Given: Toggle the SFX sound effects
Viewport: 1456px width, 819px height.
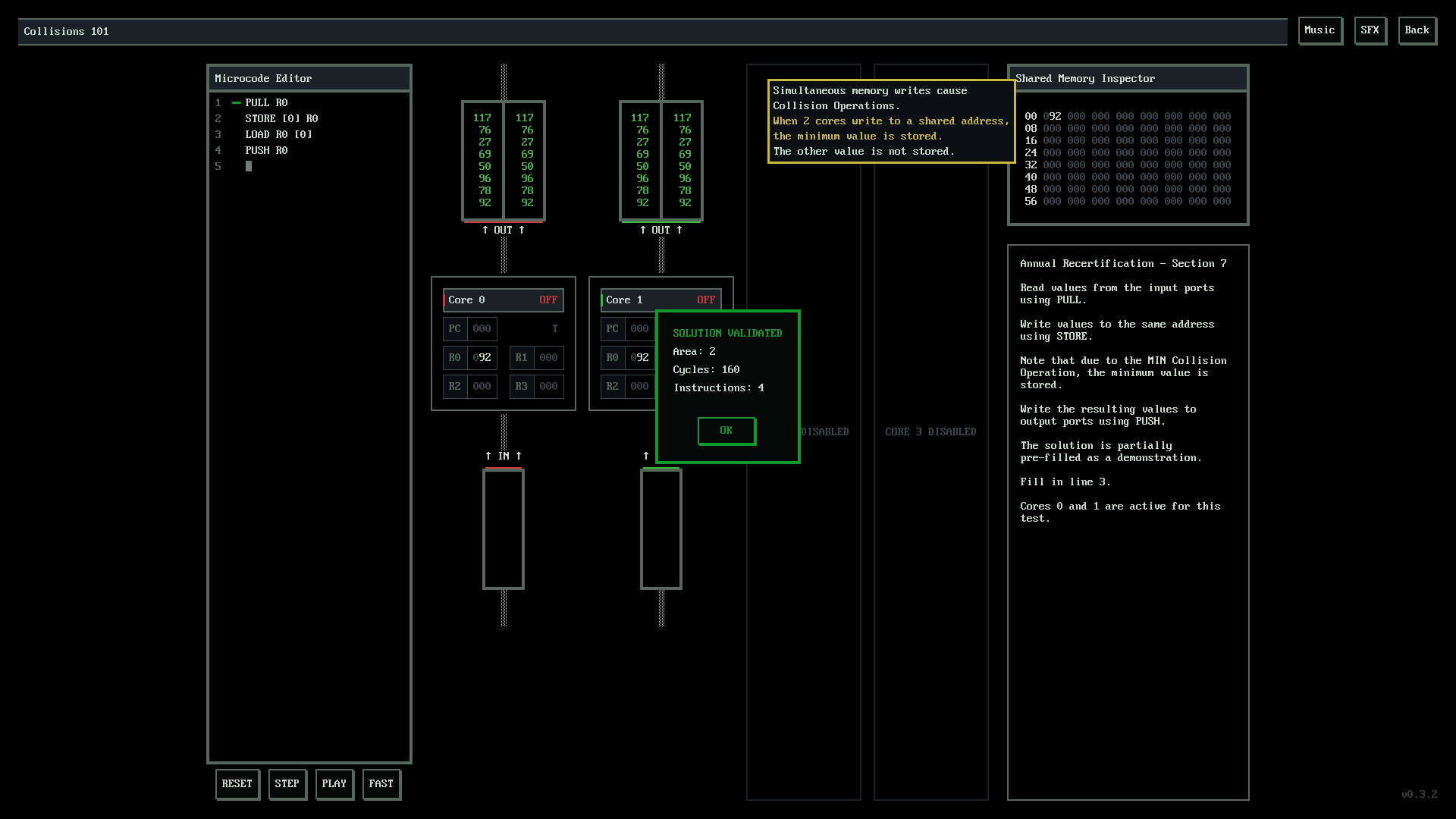Looking at the screenshot, I should coord(1370,30).
